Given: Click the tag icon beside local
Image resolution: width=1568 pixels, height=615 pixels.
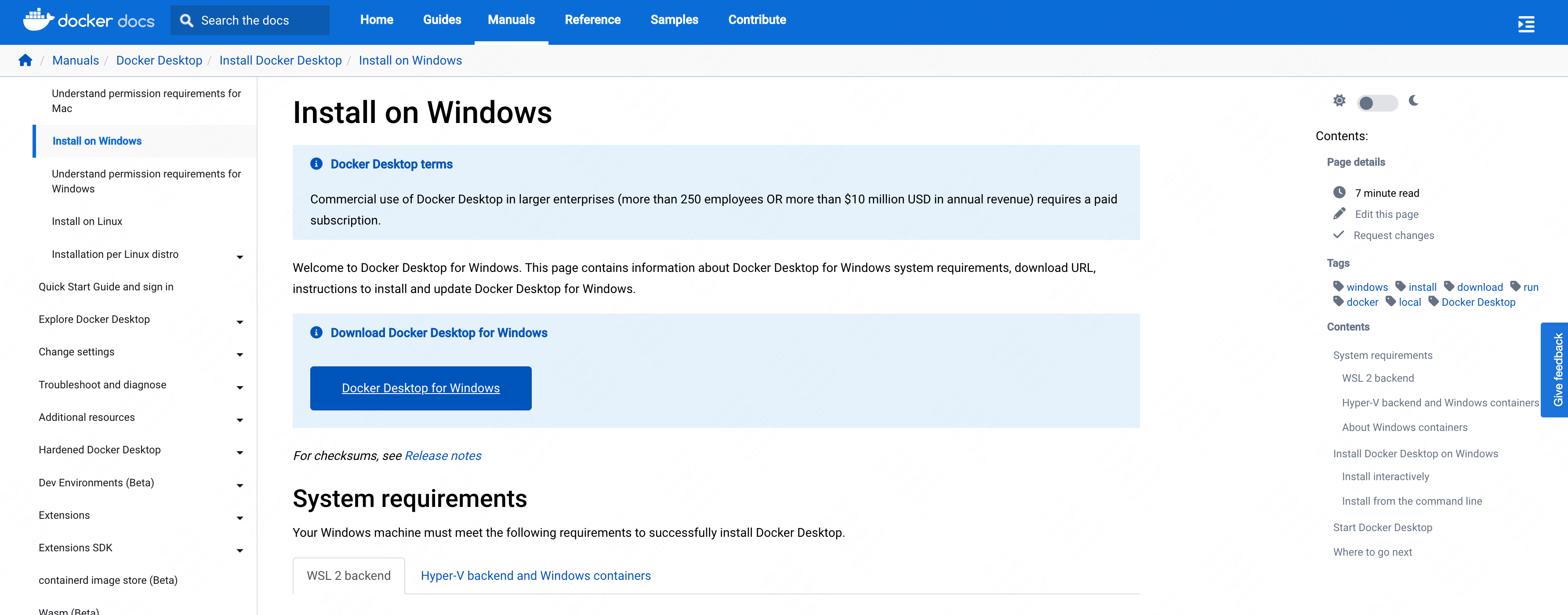Looking at the screenshot, I should [x=1390, y=302].
